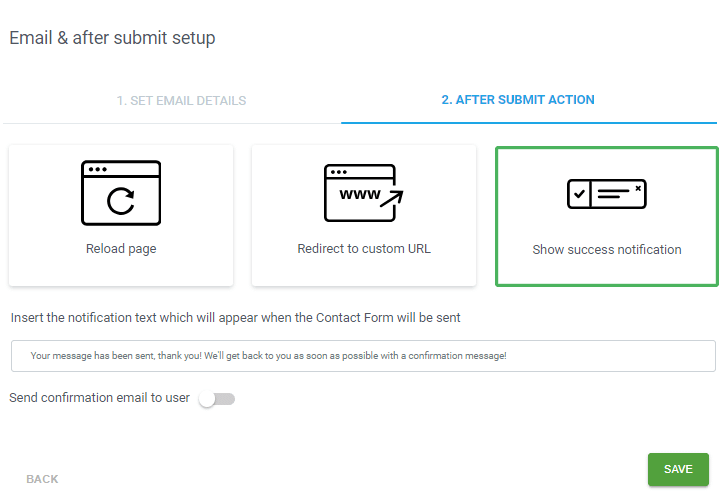Click the diagonal arrow on the redirect icon
This screenshot has width=722, height=501.
point(391,197)
